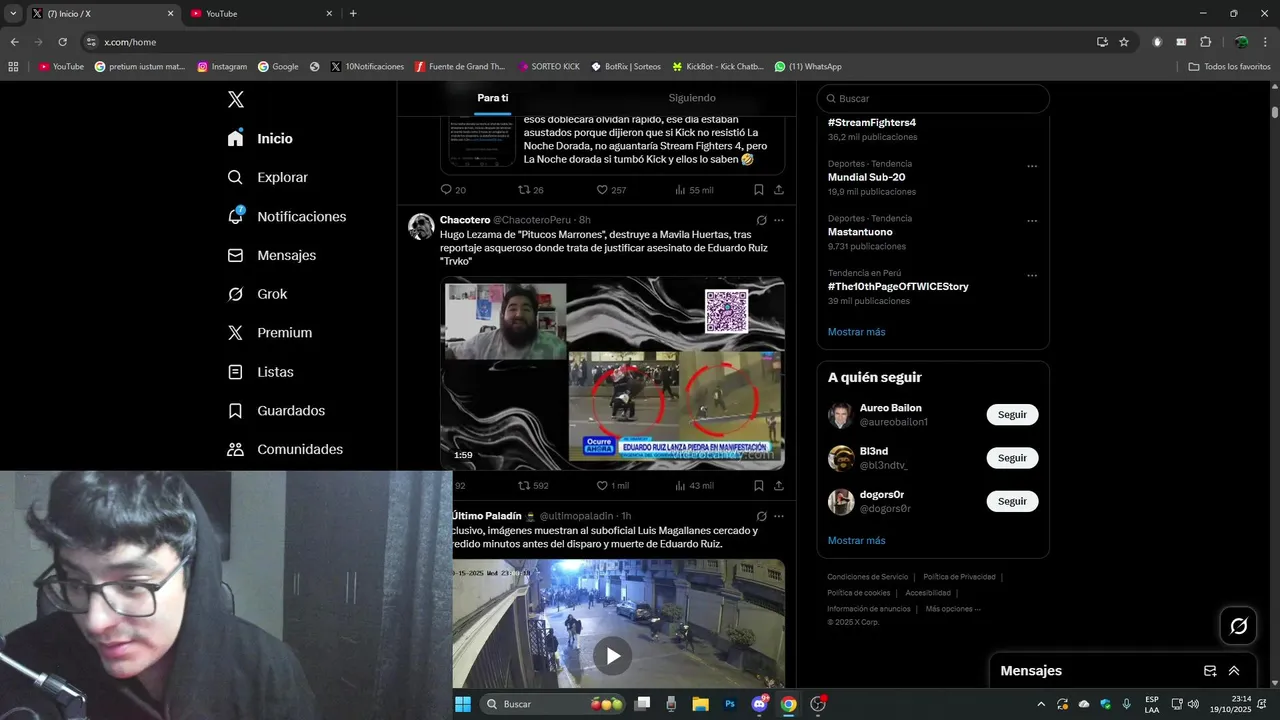Viewport: 1280px width, 720px height.
Task: Open Discord from taskbar
Action: 759,704
